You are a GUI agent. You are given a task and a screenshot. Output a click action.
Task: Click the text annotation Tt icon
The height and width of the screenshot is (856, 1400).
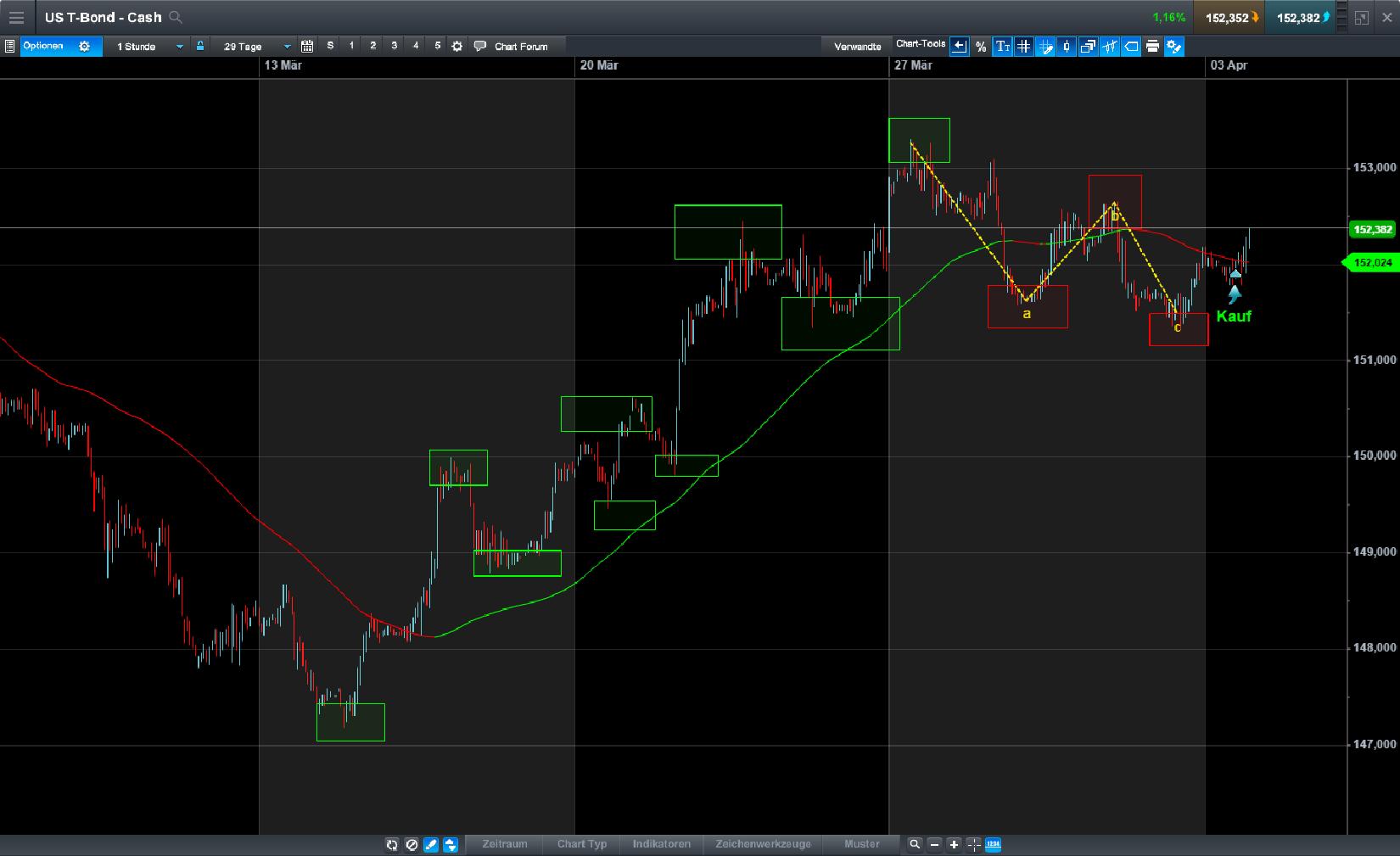1003,47
